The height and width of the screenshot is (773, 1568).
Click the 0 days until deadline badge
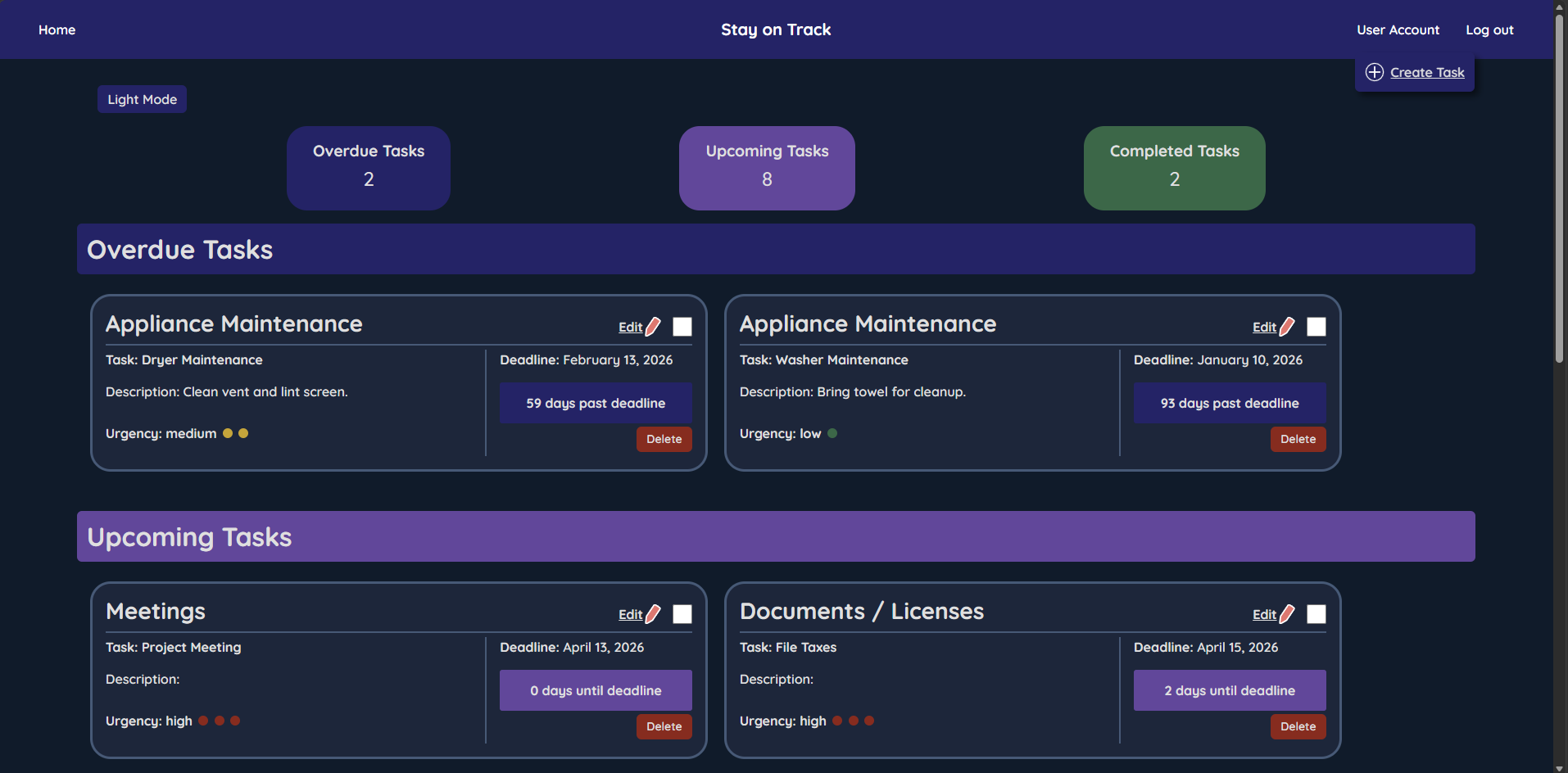(x=596, y=690)
